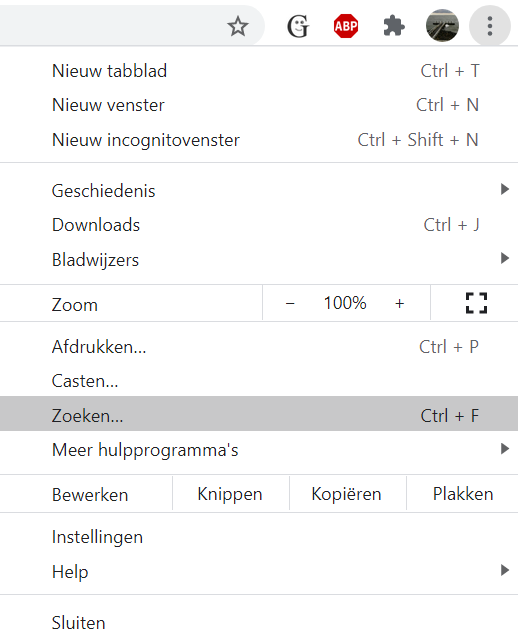The width and height of the screenshot is (518, 639).
Task: Expand the Bladwijzers submenu arrow
Action: tap(505, 258)
